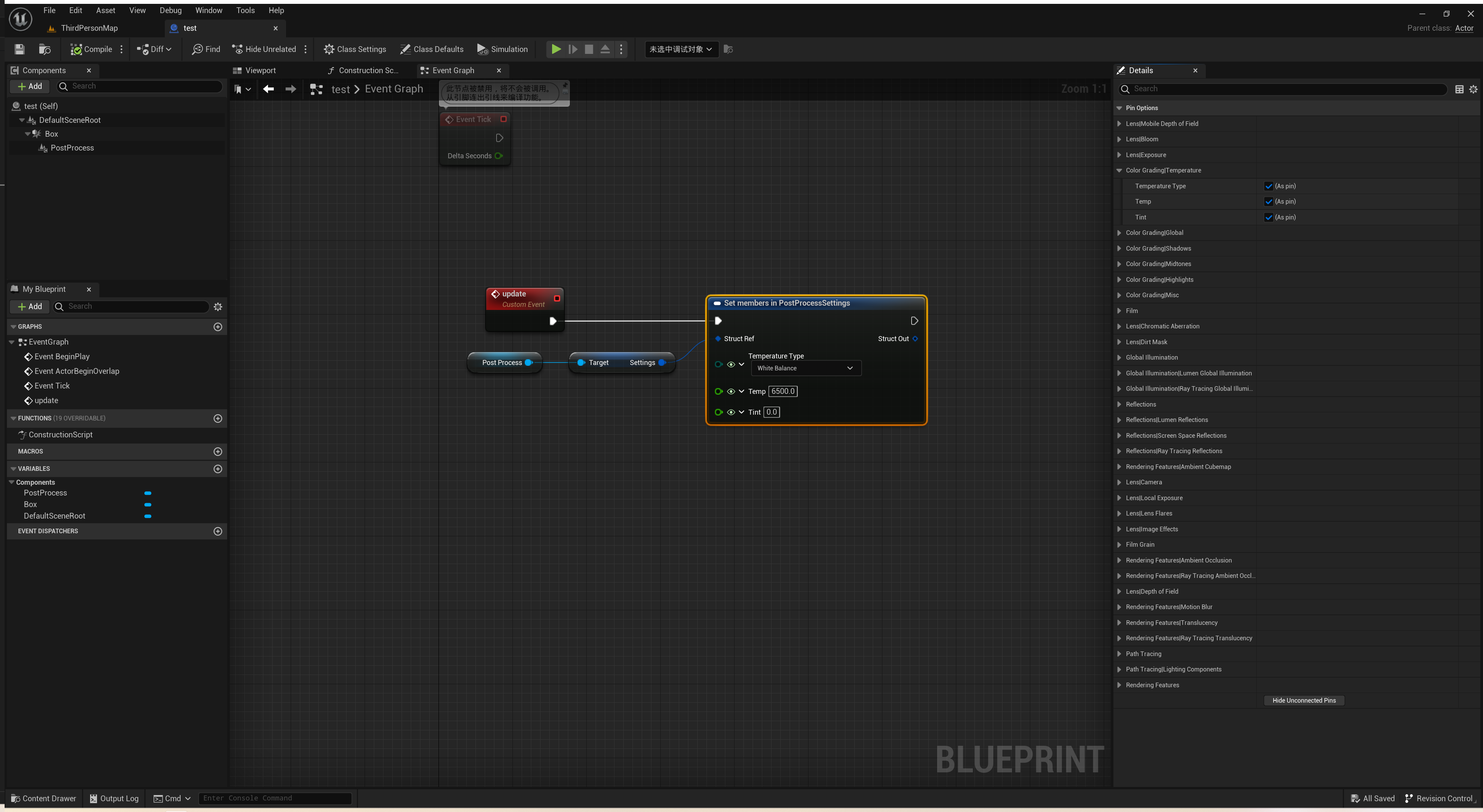Viewport: 1483px width, 812px height.
Task: Add new macro with MACROS plus icon
Action: point(218,452)
